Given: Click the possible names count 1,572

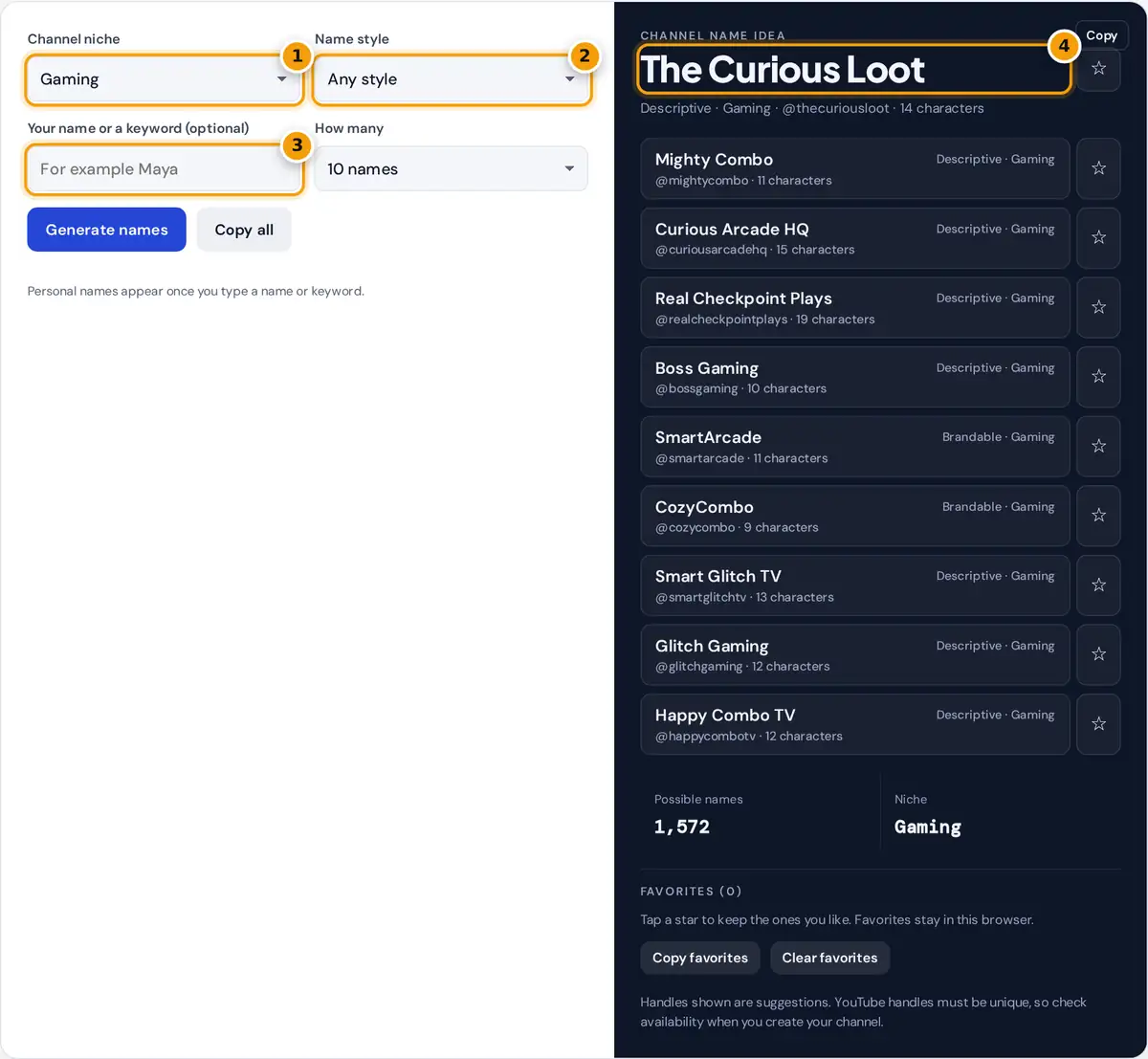Looking at the screenshot, I should coord(682,827).
